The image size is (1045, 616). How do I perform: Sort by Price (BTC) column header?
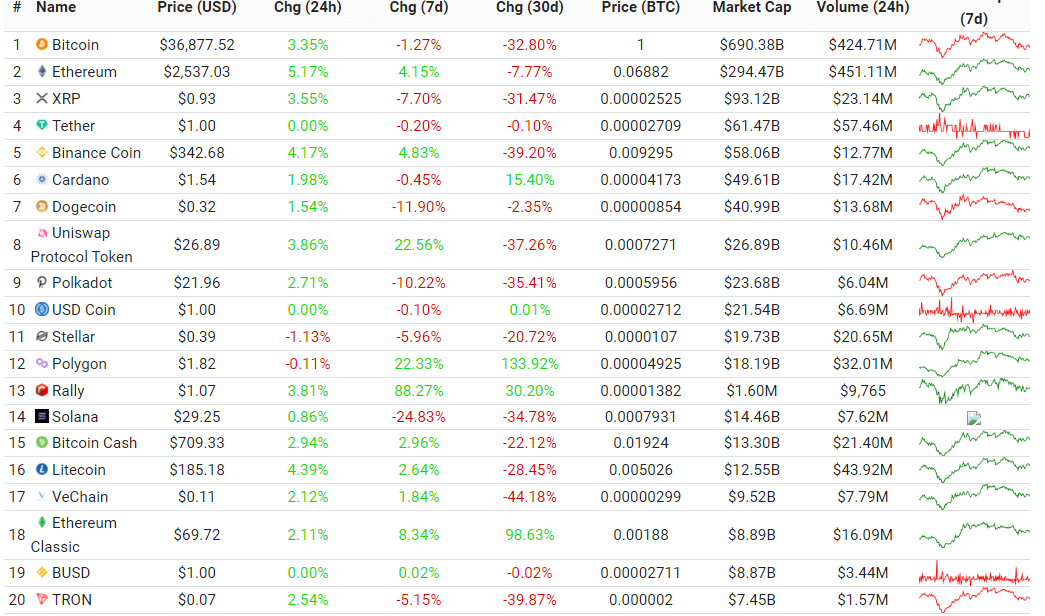[640, 7]
